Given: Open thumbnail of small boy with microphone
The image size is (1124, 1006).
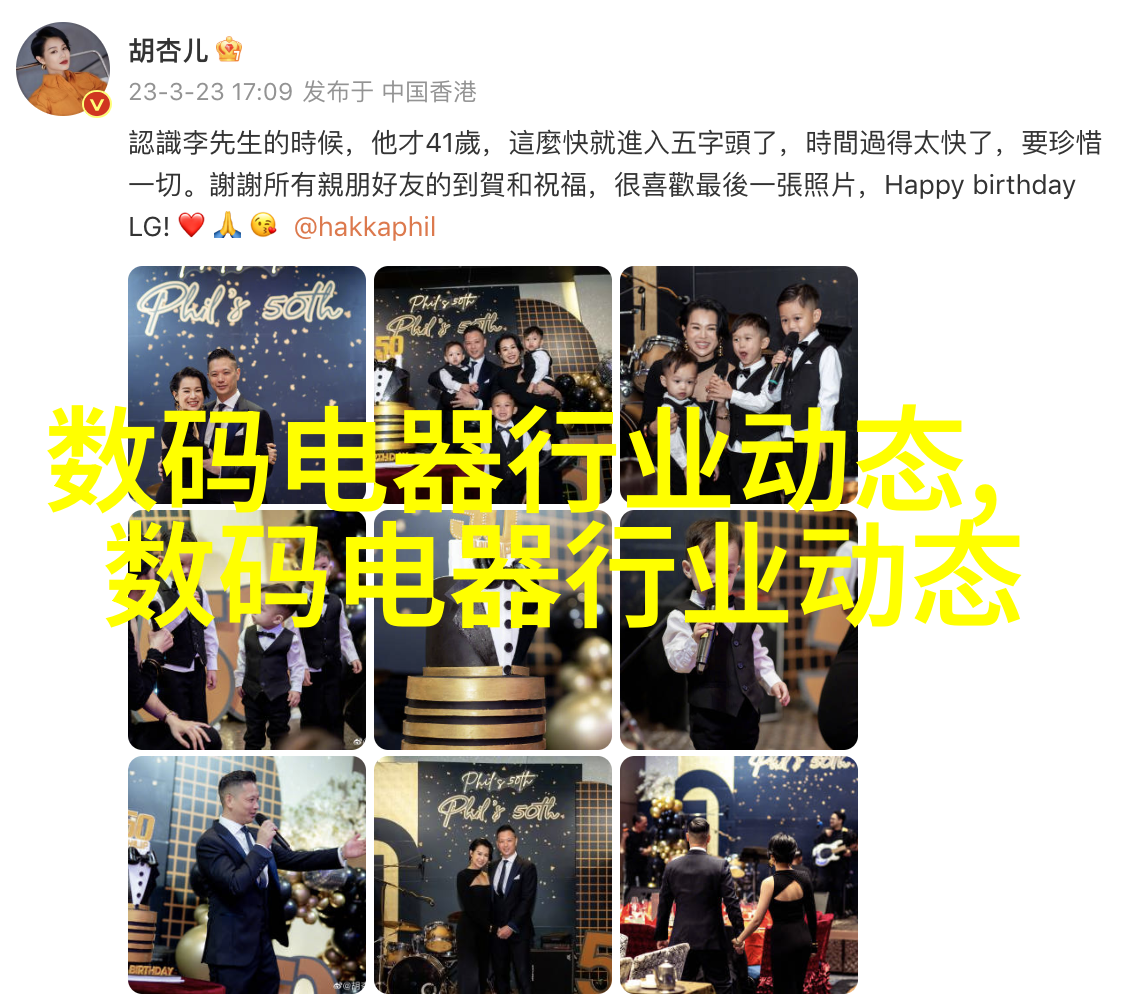Looking at the screenshot, I should click(x=739, y=631).
